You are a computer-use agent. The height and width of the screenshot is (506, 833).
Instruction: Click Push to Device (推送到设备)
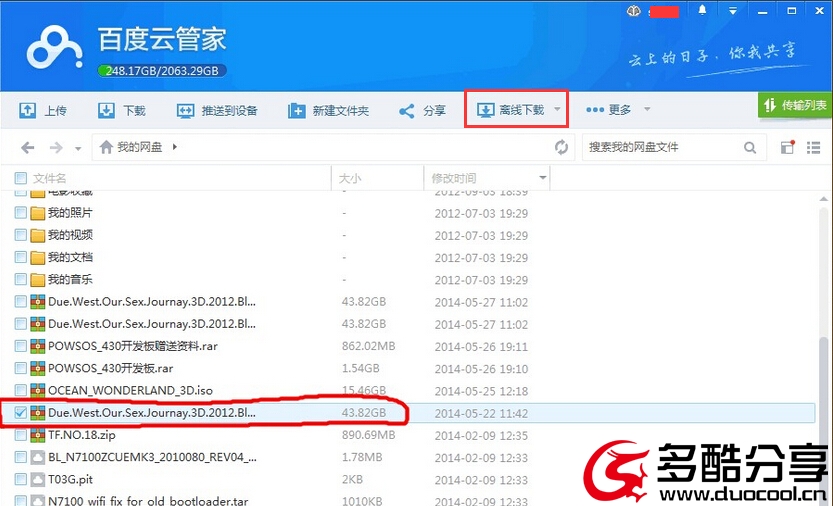click(x=217, y=111)
